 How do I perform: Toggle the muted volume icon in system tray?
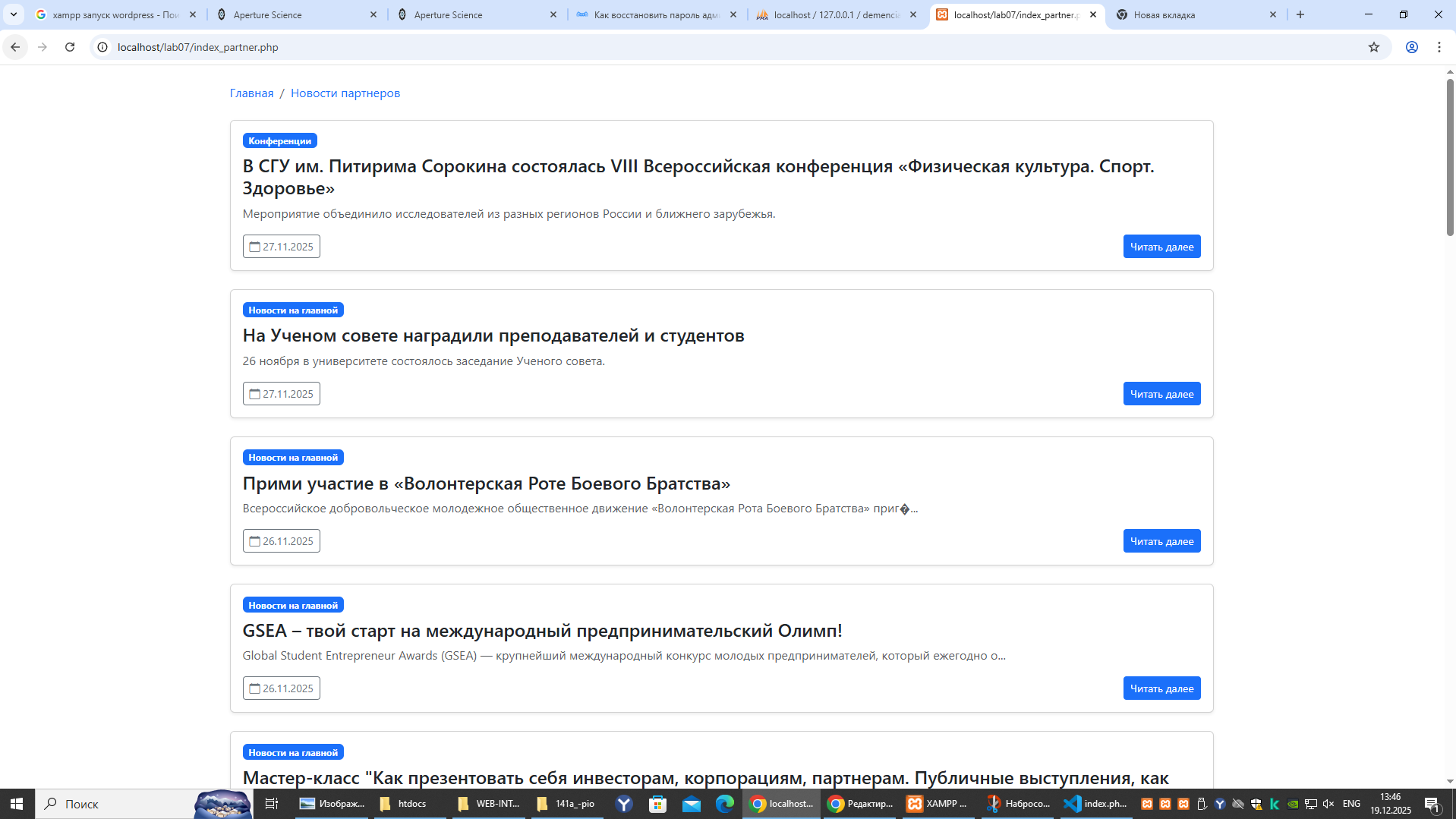1328,804
